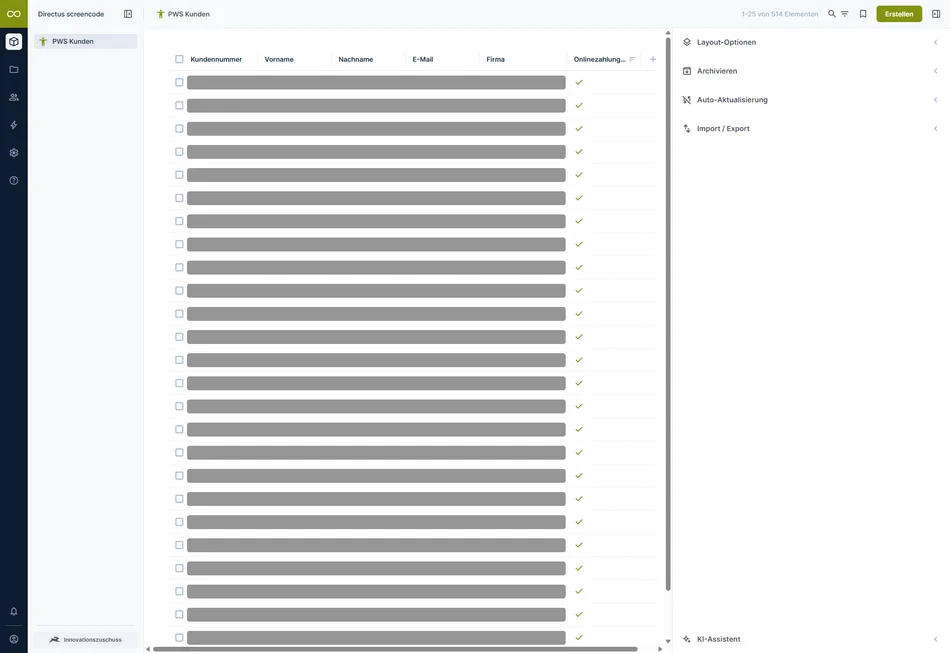Open the Content module cube icon
Screen dimensions: 950x653
pos(13,42)
